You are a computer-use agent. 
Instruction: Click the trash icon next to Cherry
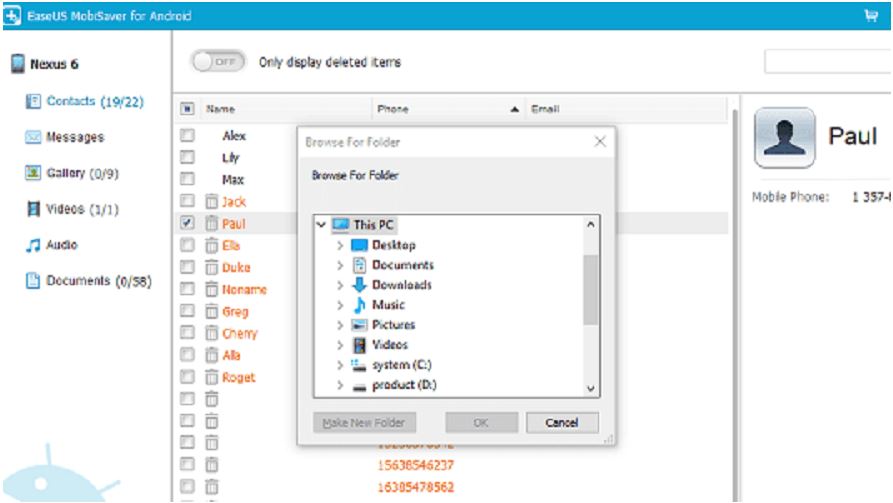(x=211, y=333)
